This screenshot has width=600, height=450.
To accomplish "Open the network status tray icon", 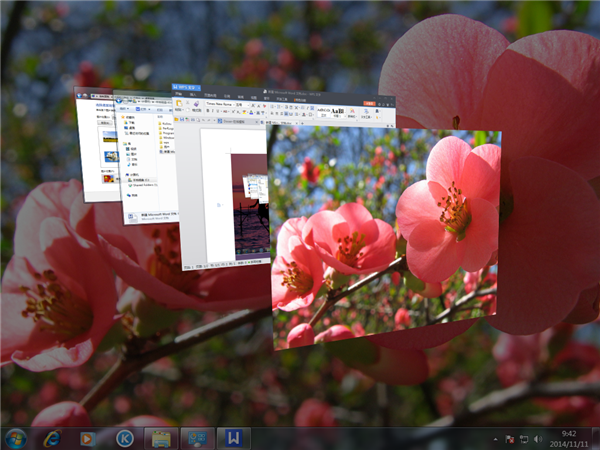I will [x=524, y=439].
